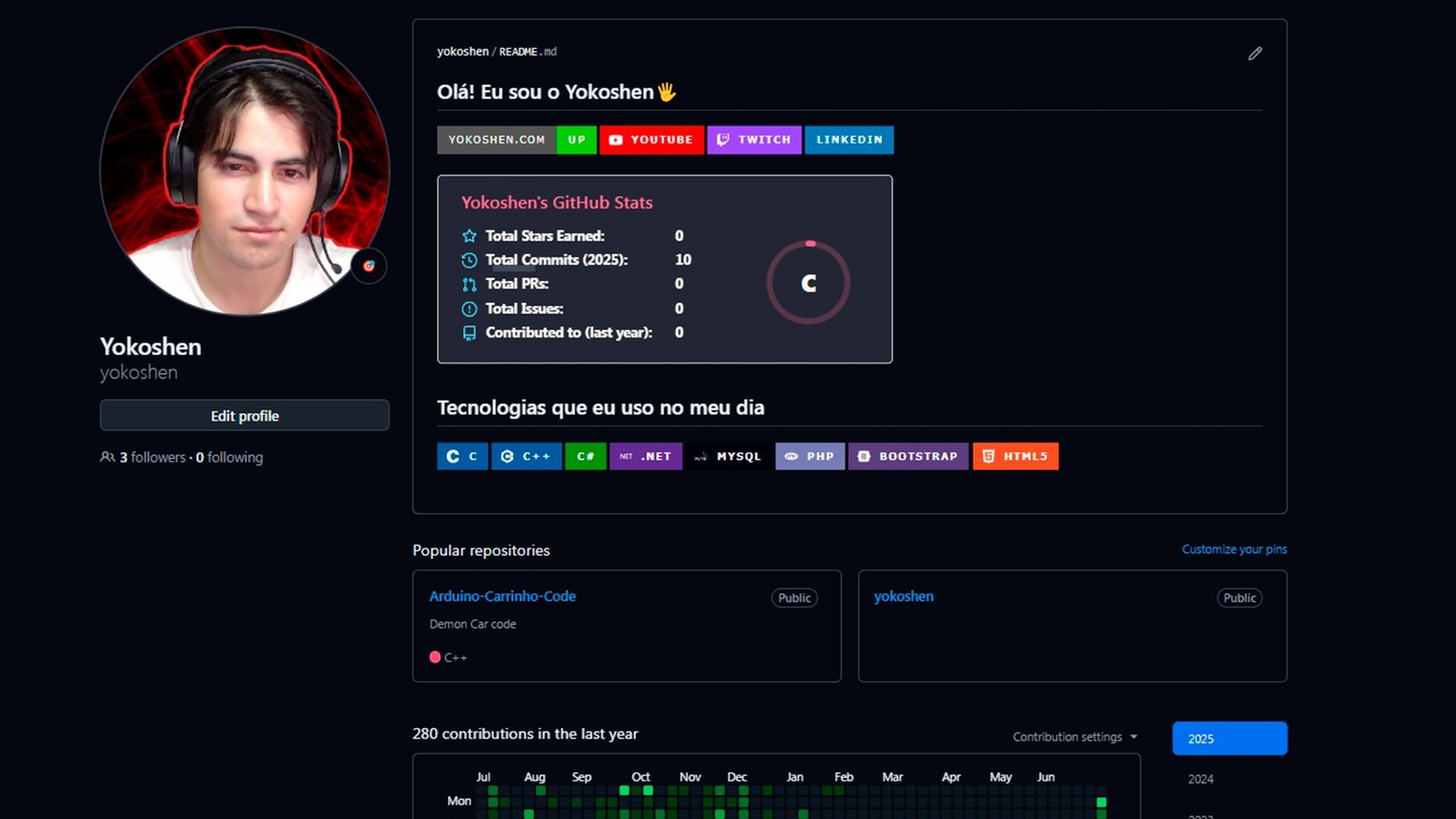Open the Arduino-Carrinho-Code repository

click(502, 597)
